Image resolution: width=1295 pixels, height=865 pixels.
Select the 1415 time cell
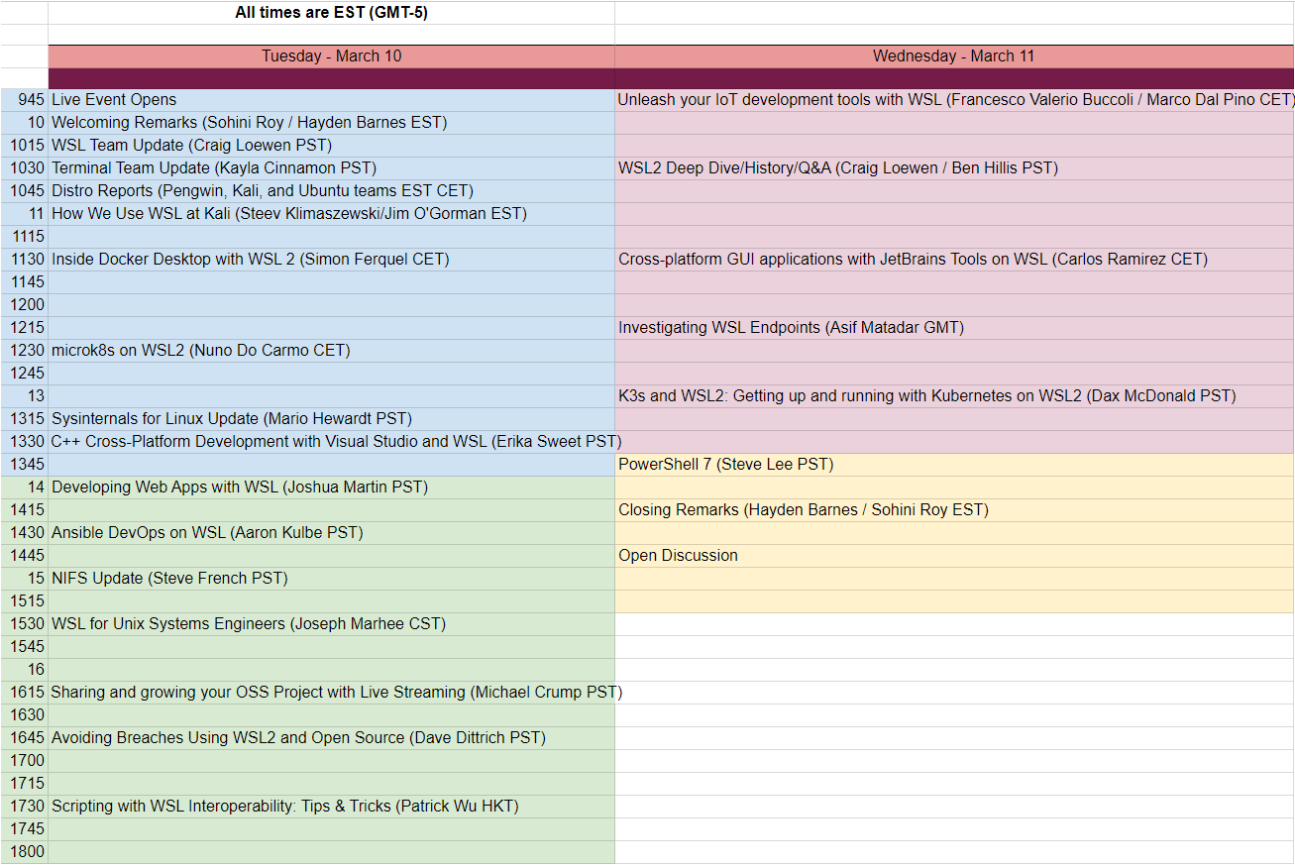click(24, 510)
